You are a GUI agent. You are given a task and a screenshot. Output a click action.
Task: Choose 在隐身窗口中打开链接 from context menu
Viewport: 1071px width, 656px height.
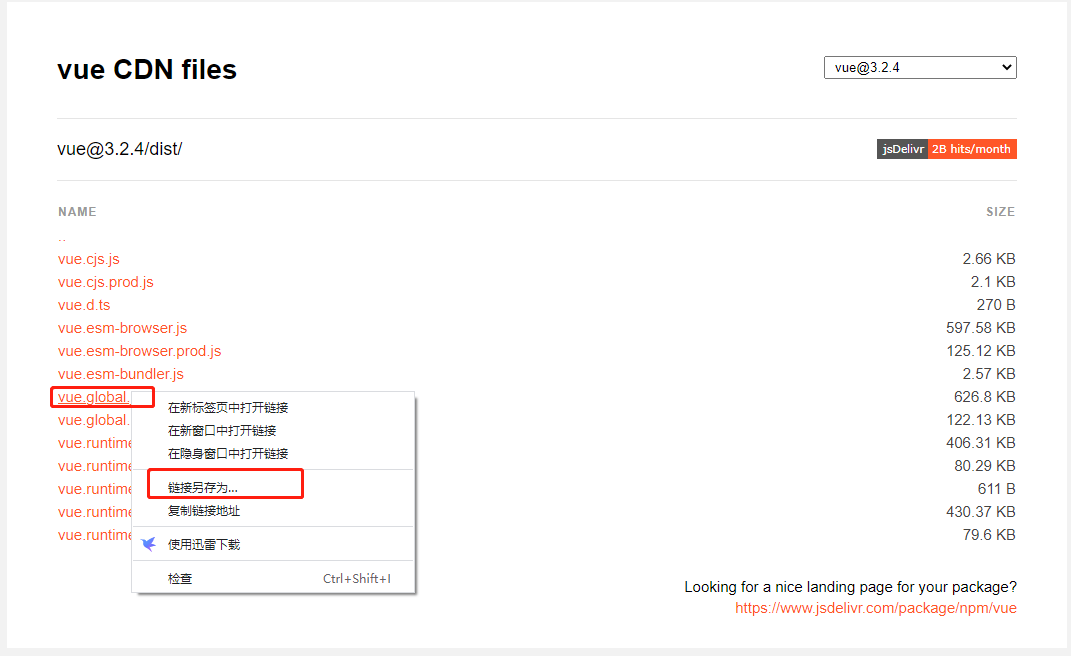(x=273, y=454)
